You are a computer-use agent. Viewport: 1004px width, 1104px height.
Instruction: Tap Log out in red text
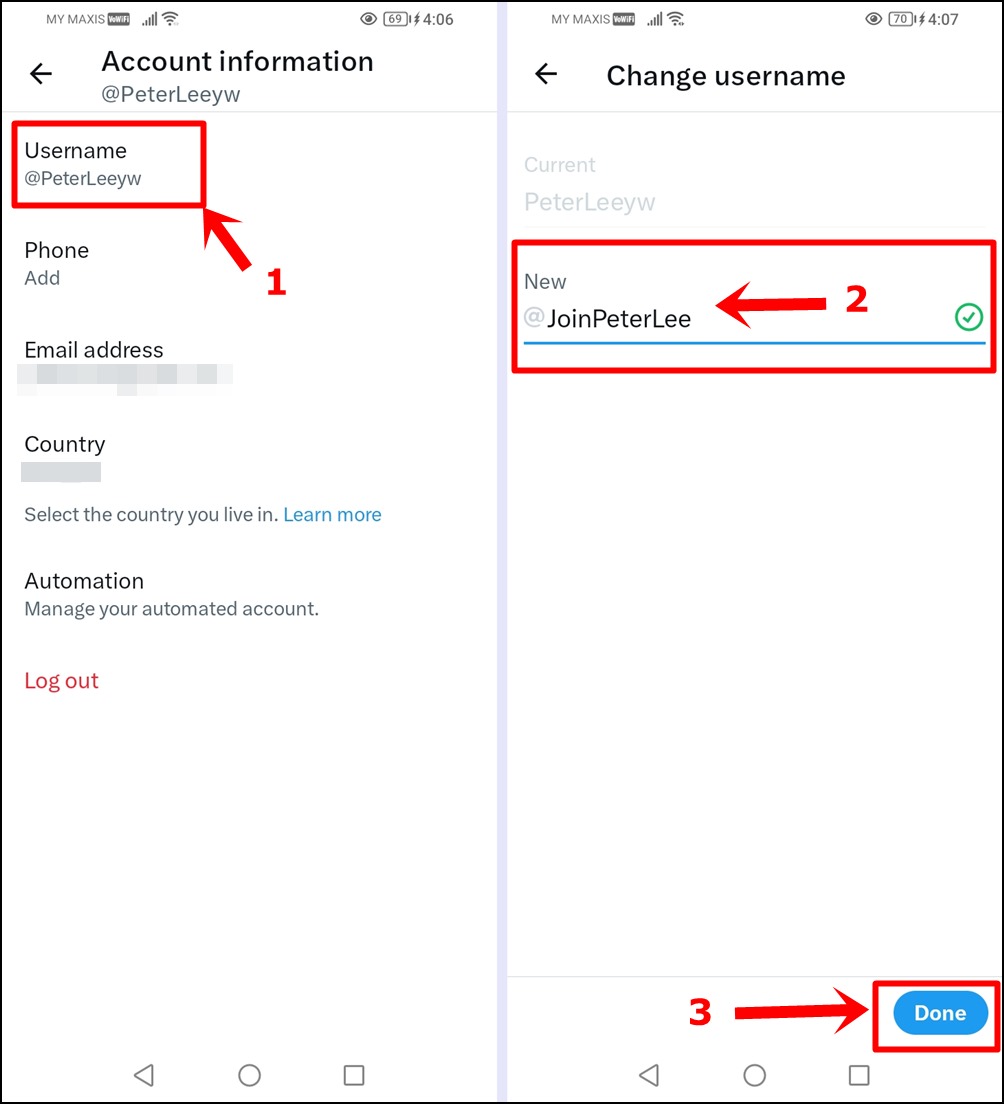(61, 680)
